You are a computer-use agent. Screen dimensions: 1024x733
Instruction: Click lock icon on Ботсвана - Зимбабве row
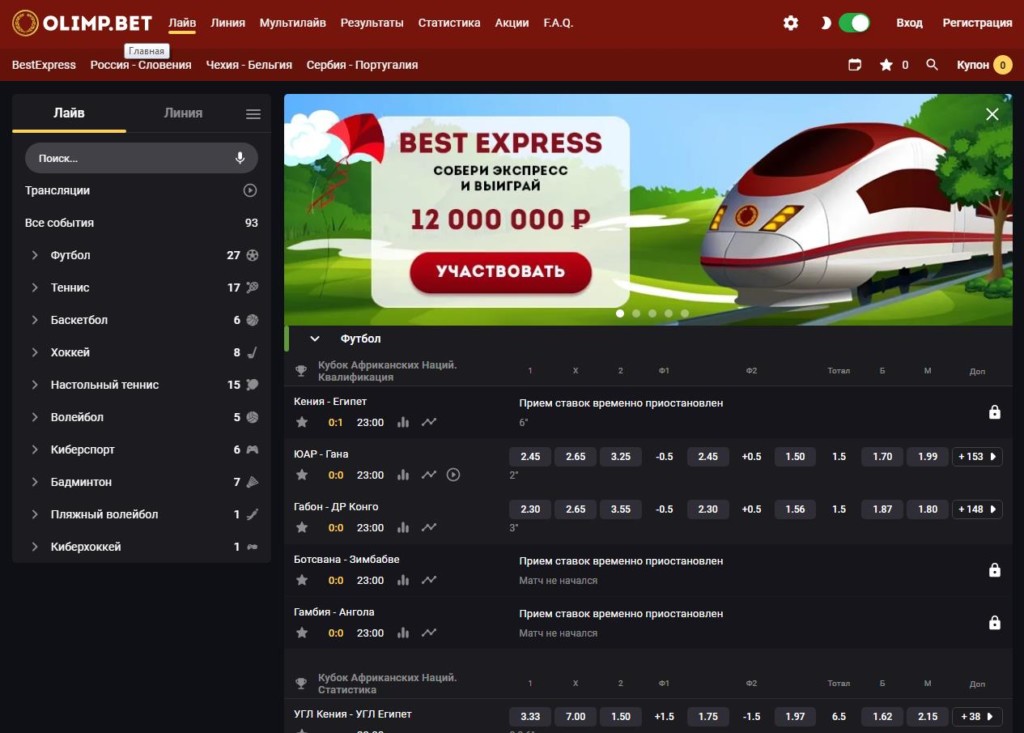[x=994, y=570]
